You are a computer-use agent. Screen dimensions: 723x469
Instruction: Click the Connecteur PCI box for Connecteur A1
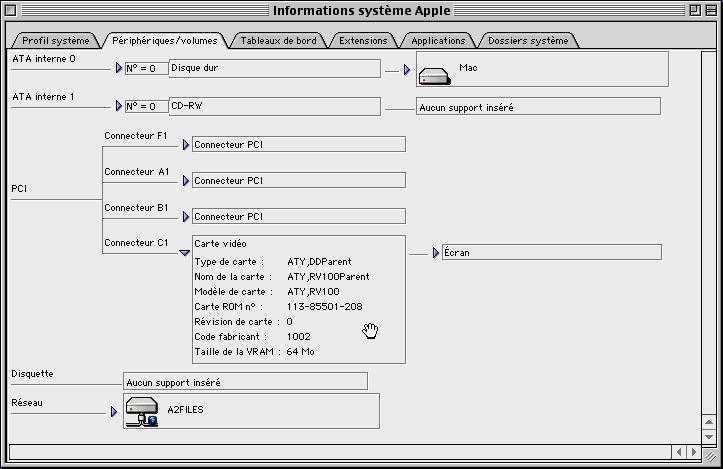299,180
